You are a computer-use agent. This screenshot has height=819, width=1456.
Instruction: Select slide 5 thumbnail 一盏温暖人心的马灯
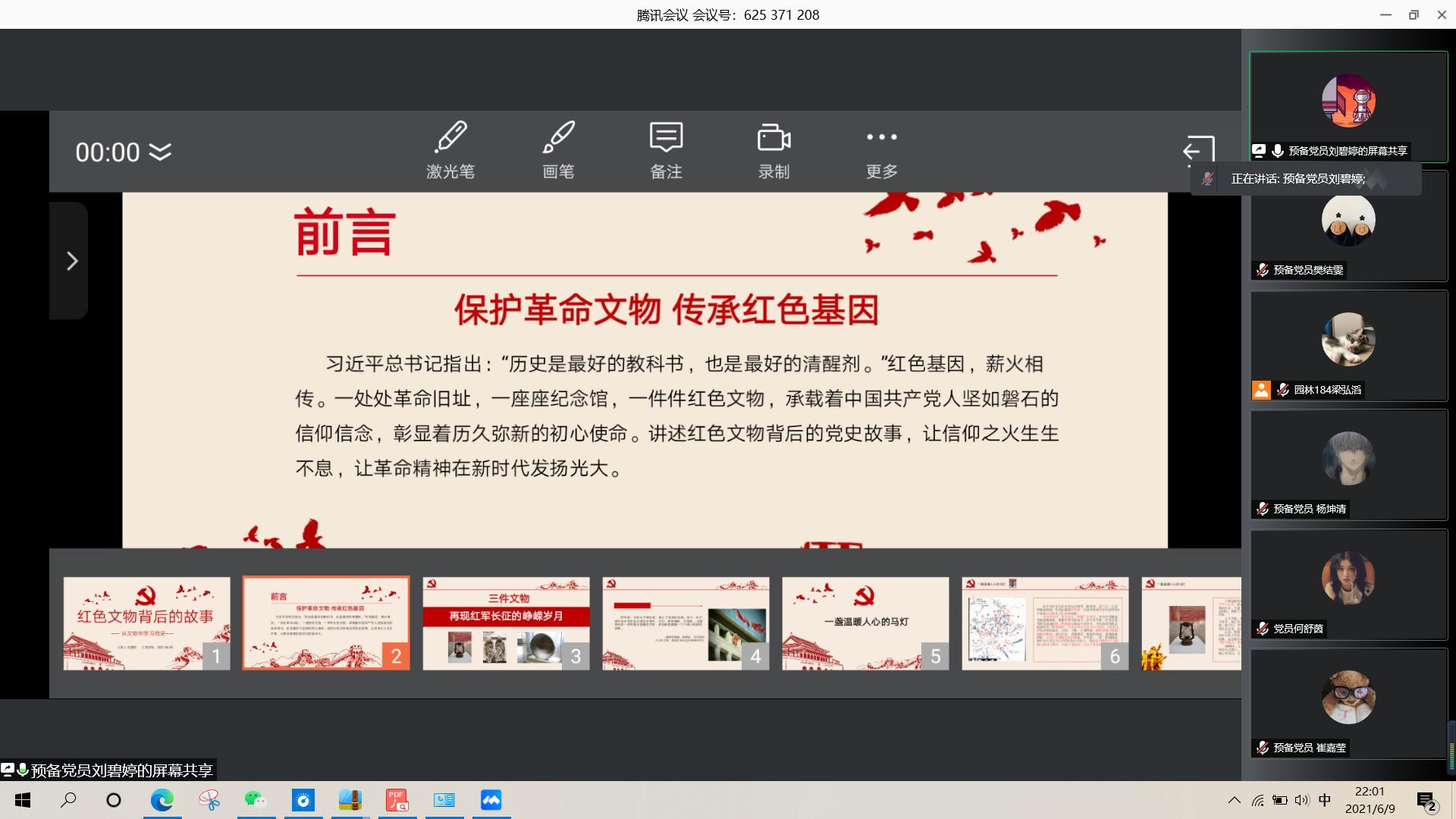pos(865,623)
